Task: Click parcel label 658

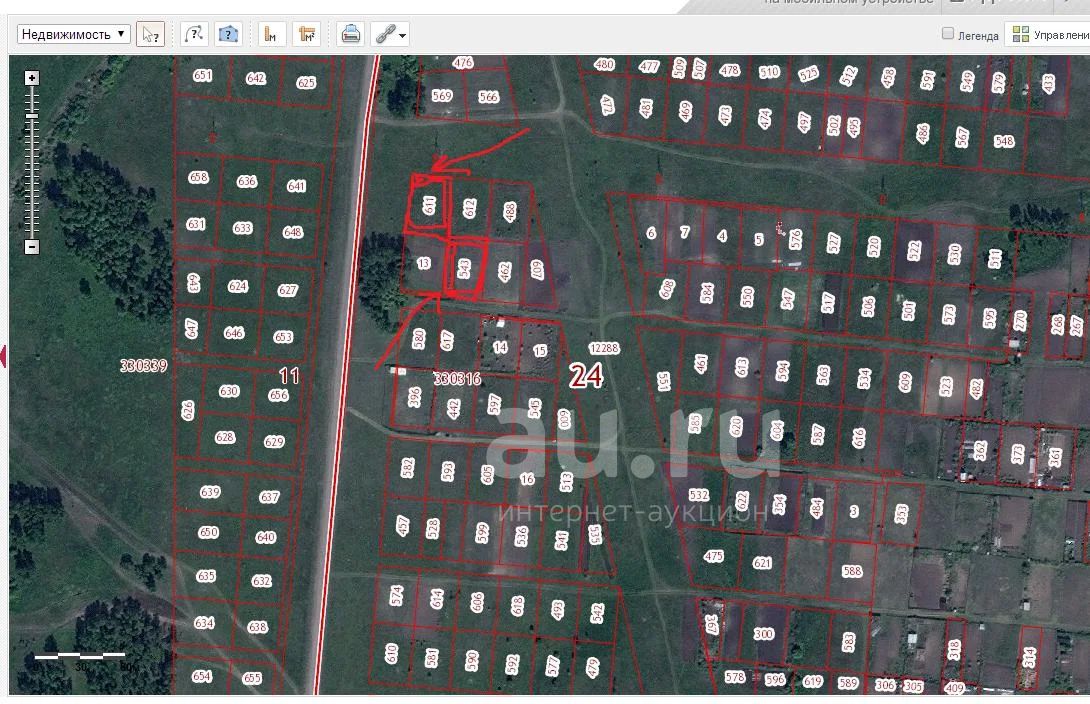Action: pos(198,177)
